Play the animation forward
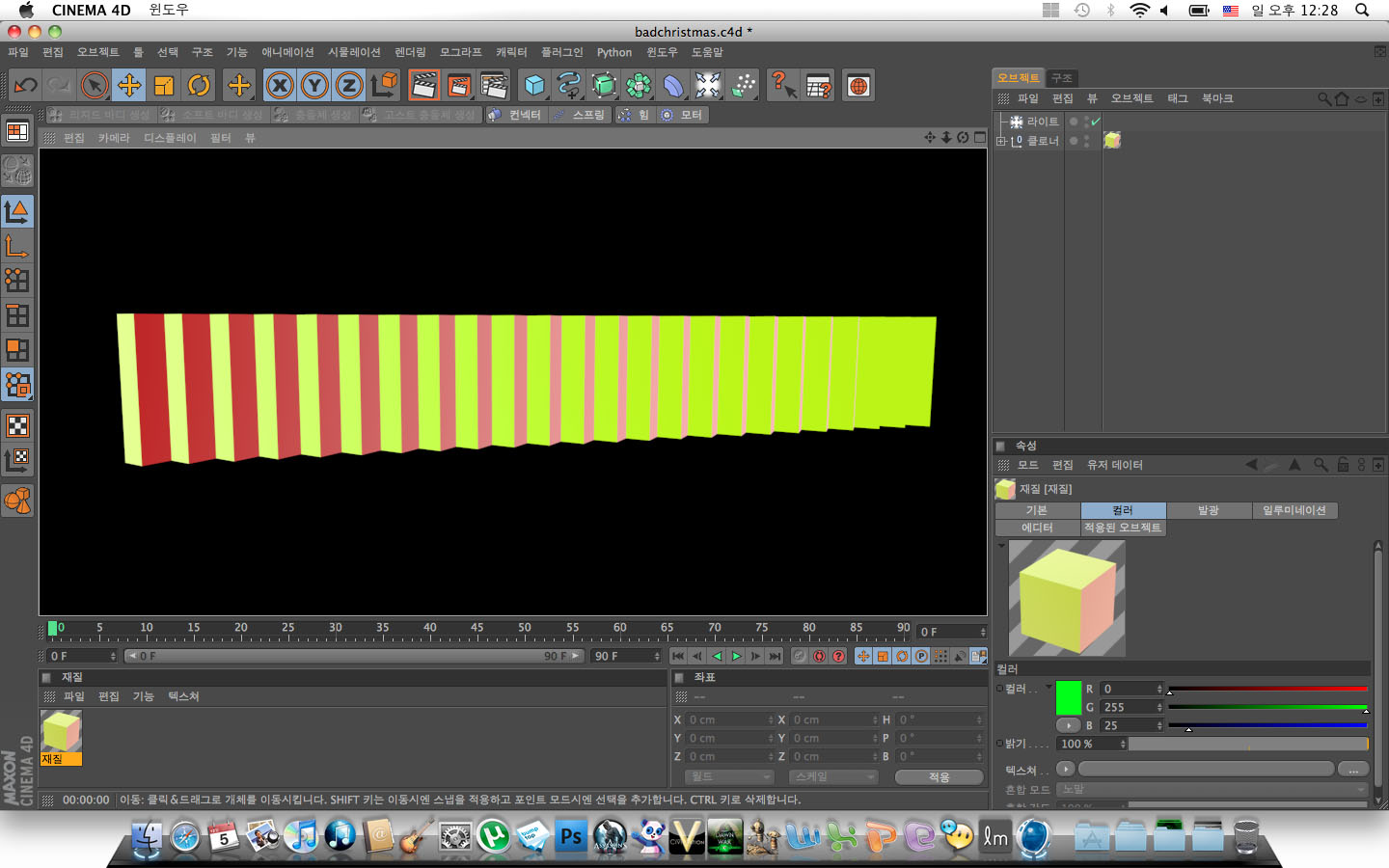 point(737,656)
